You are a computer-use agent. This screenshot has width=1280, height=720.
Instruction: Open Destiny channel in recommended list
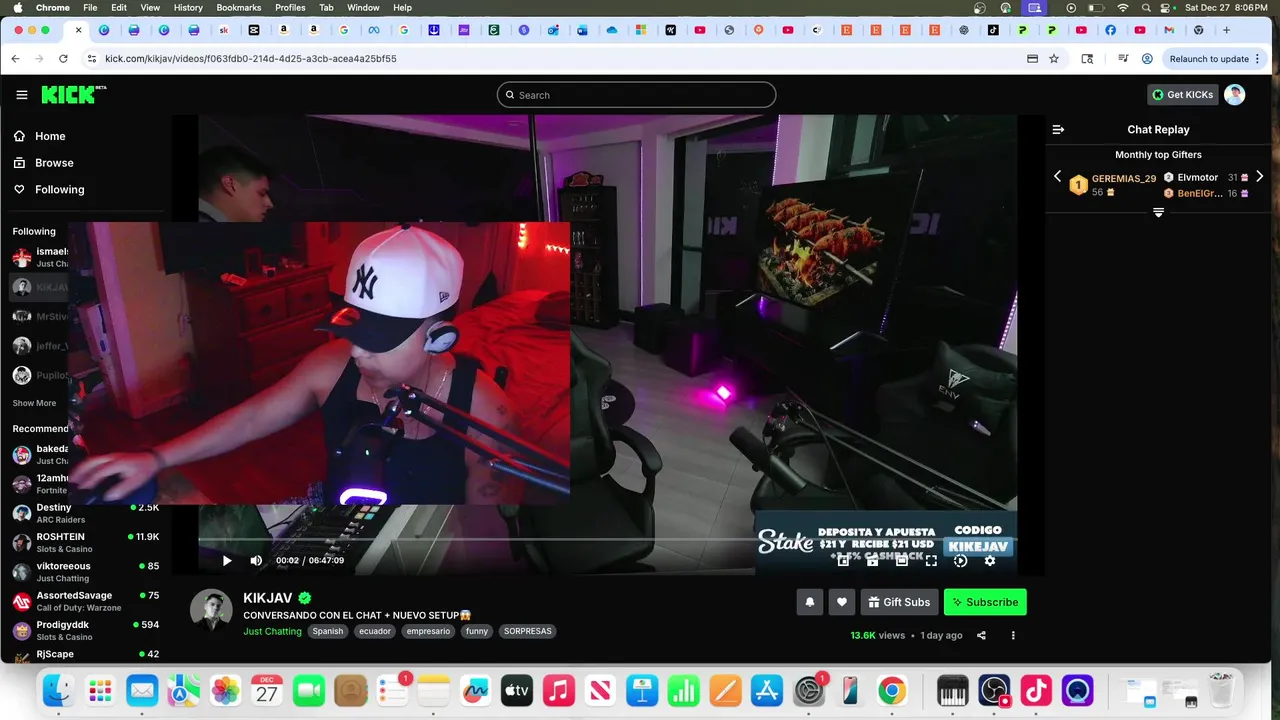[85, 513]
